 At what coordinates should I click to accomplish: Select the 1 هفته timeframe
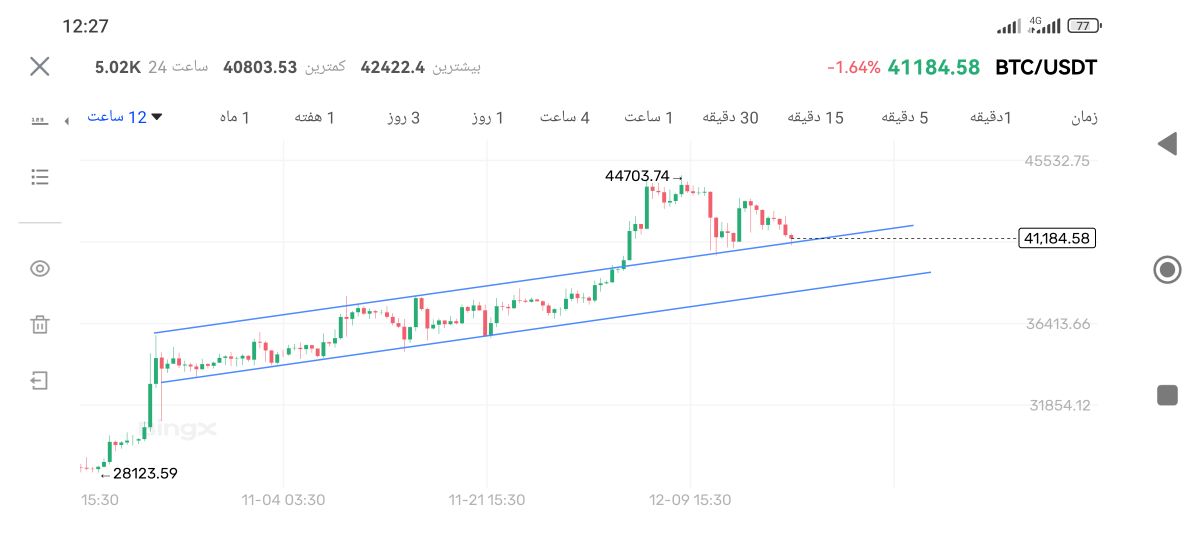314,117
